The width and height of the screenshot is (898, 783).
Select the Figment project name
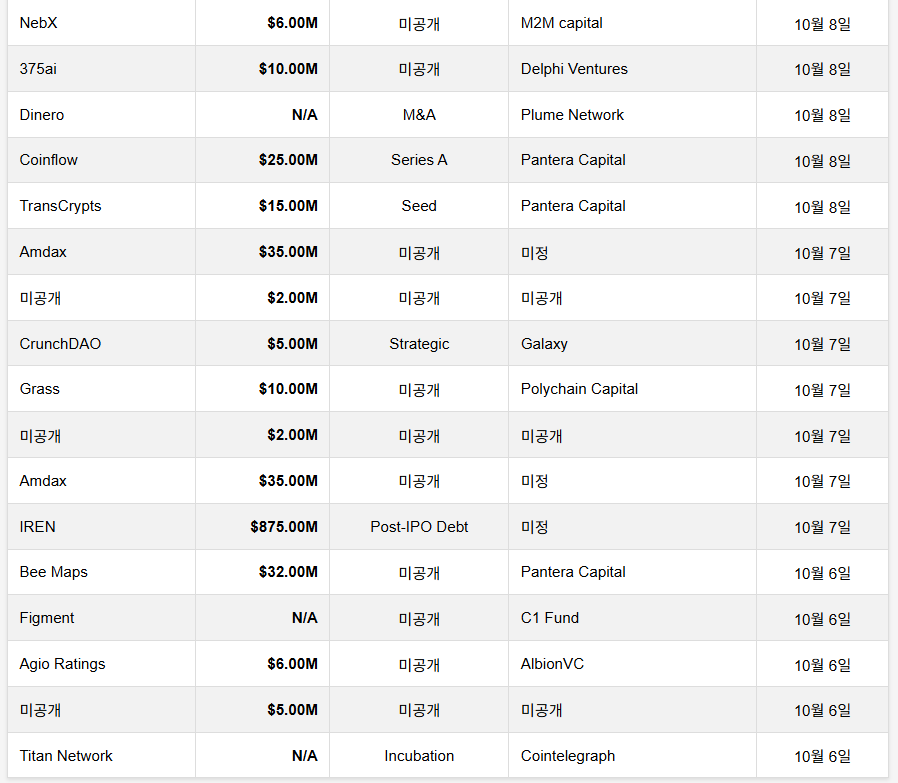tap(47, 618)
